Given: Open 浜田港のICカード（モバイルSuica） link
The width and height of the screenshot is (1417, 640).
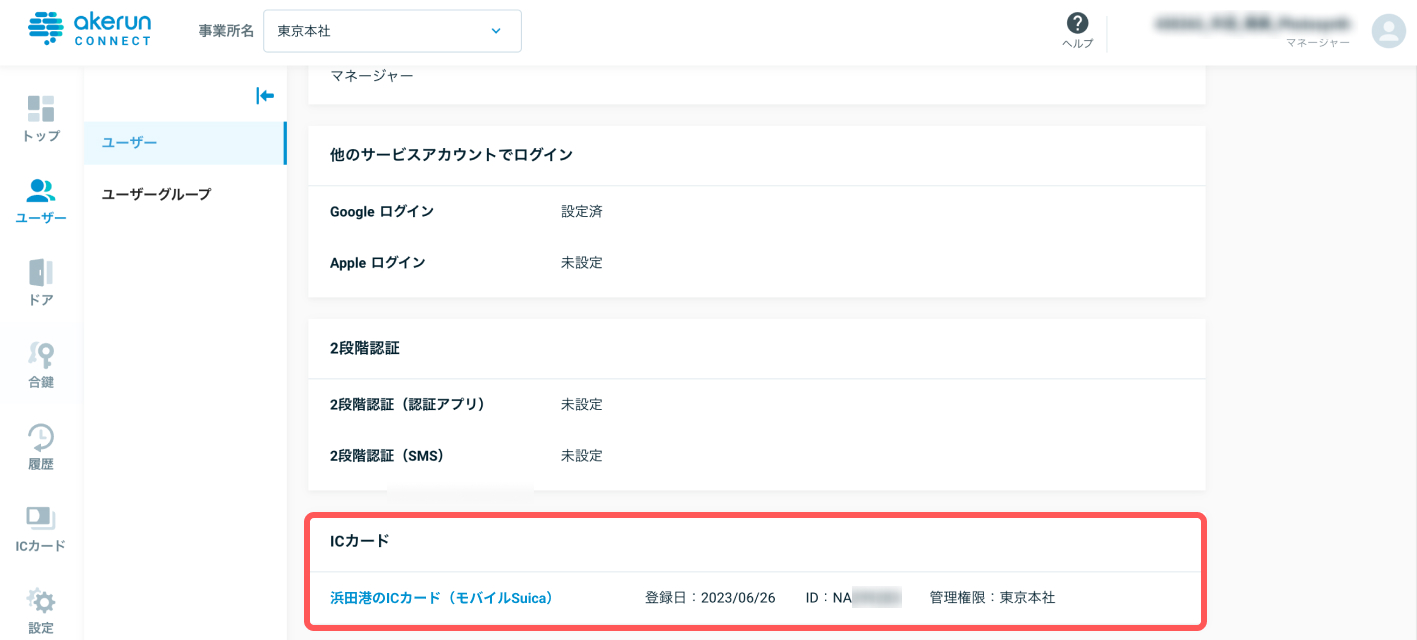Looking at the screenshot, I should [x=441, y=598].
